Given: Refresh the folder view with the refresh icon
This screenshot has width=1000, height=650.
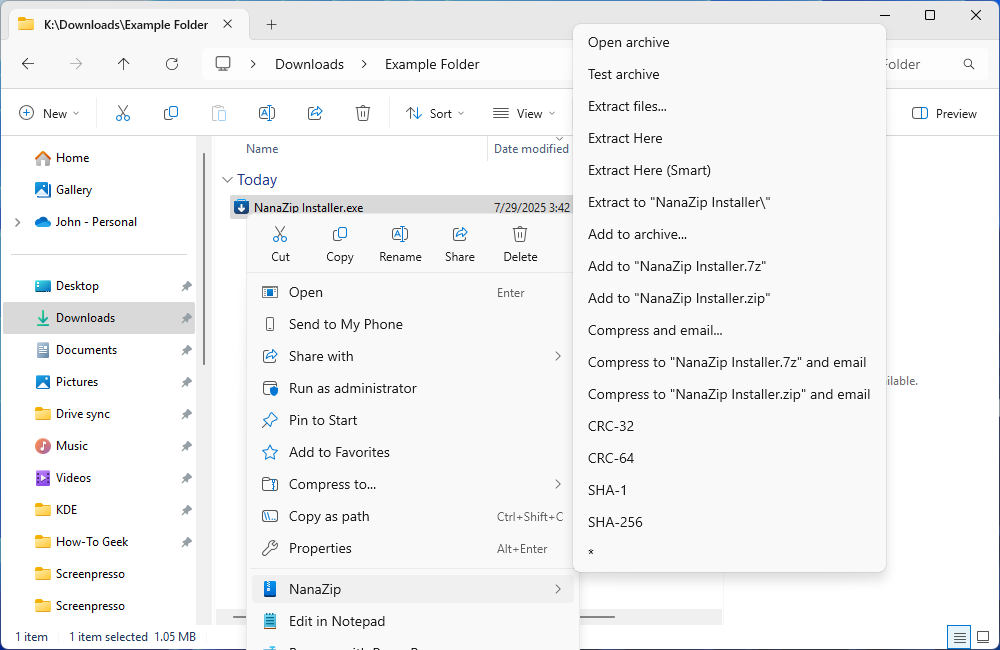Looking at the screenshot, I should (171, 63).
